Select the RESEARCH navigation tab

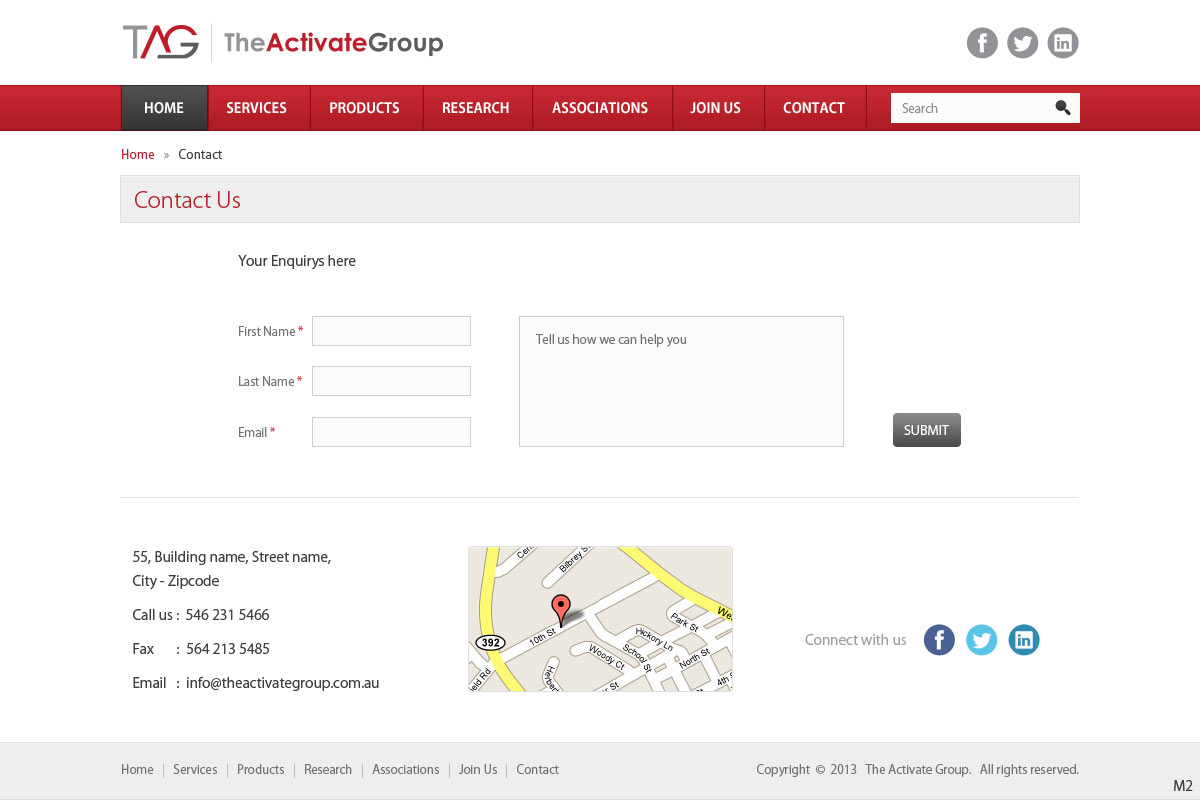coord(476,108)
